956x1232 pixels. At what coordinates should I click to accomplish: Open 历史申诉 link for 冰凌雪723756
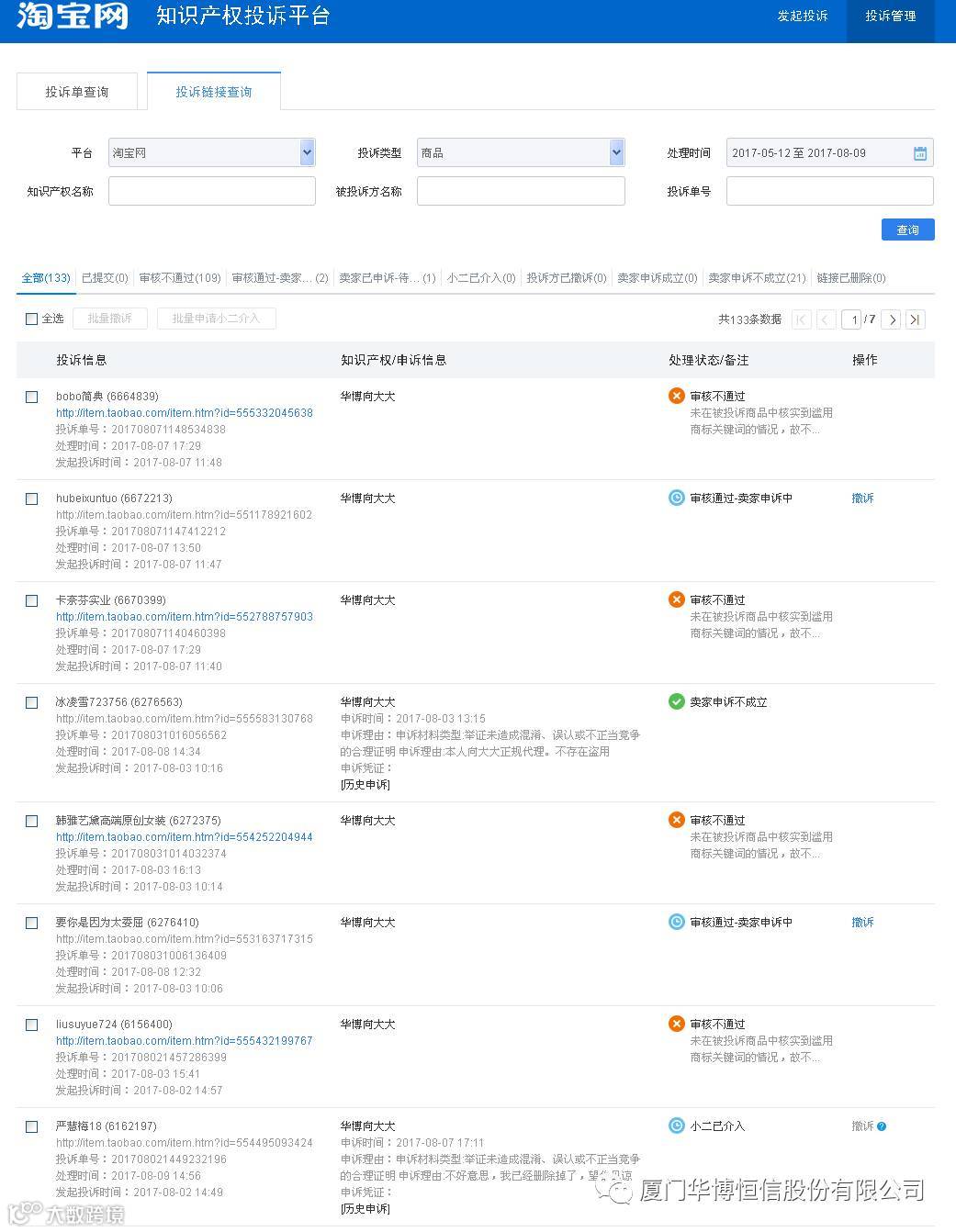coord(365,785)
